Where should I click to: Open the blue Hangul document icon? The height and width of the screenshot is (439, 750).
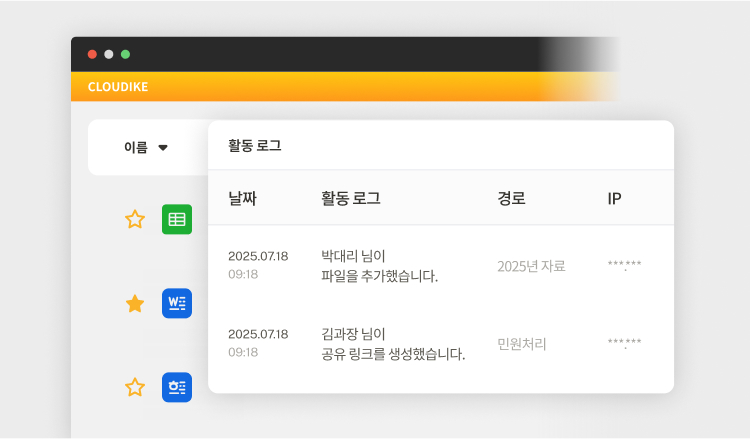point(177,387)
